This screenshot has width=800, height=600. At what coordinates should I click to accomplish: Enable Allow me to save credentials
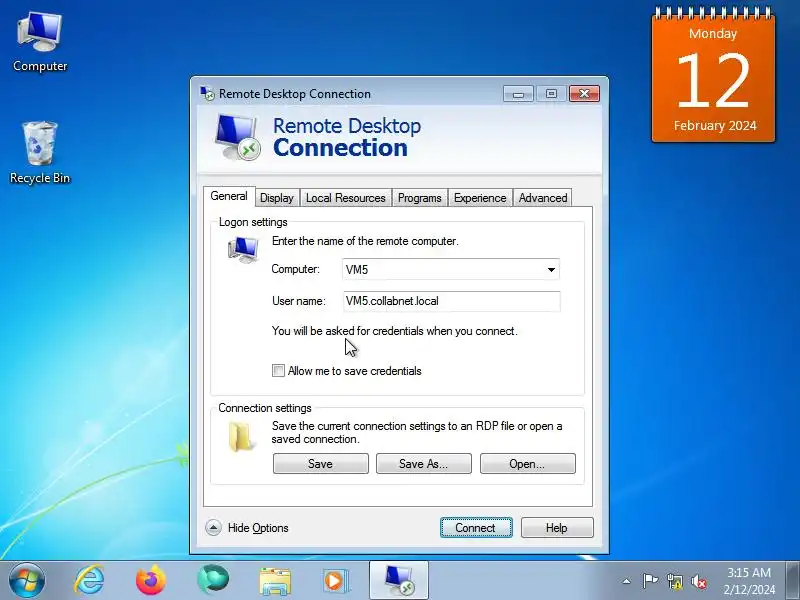(278, 371)
